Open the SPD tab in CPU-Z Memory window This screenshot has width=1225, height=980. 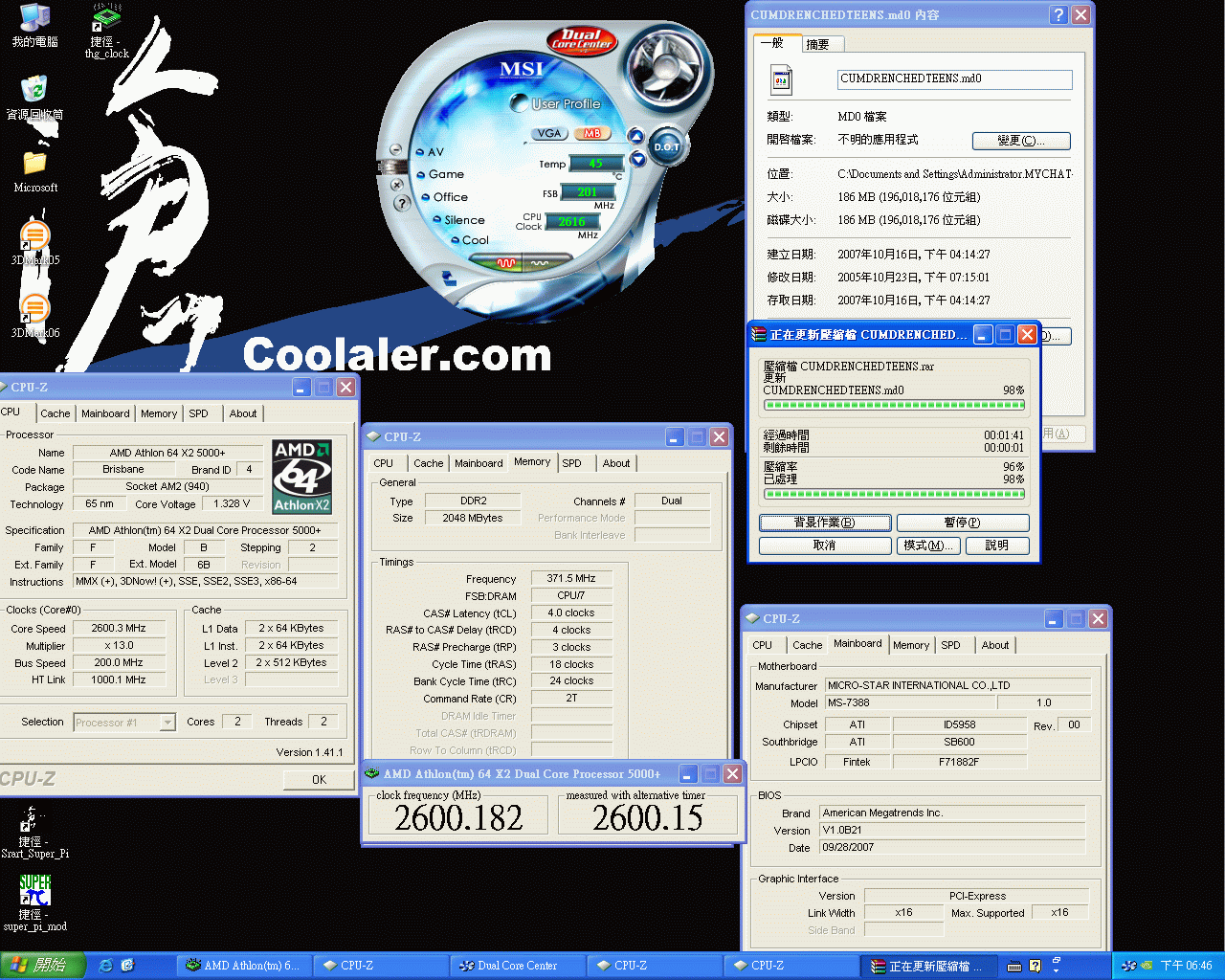(x=571, y=463)
